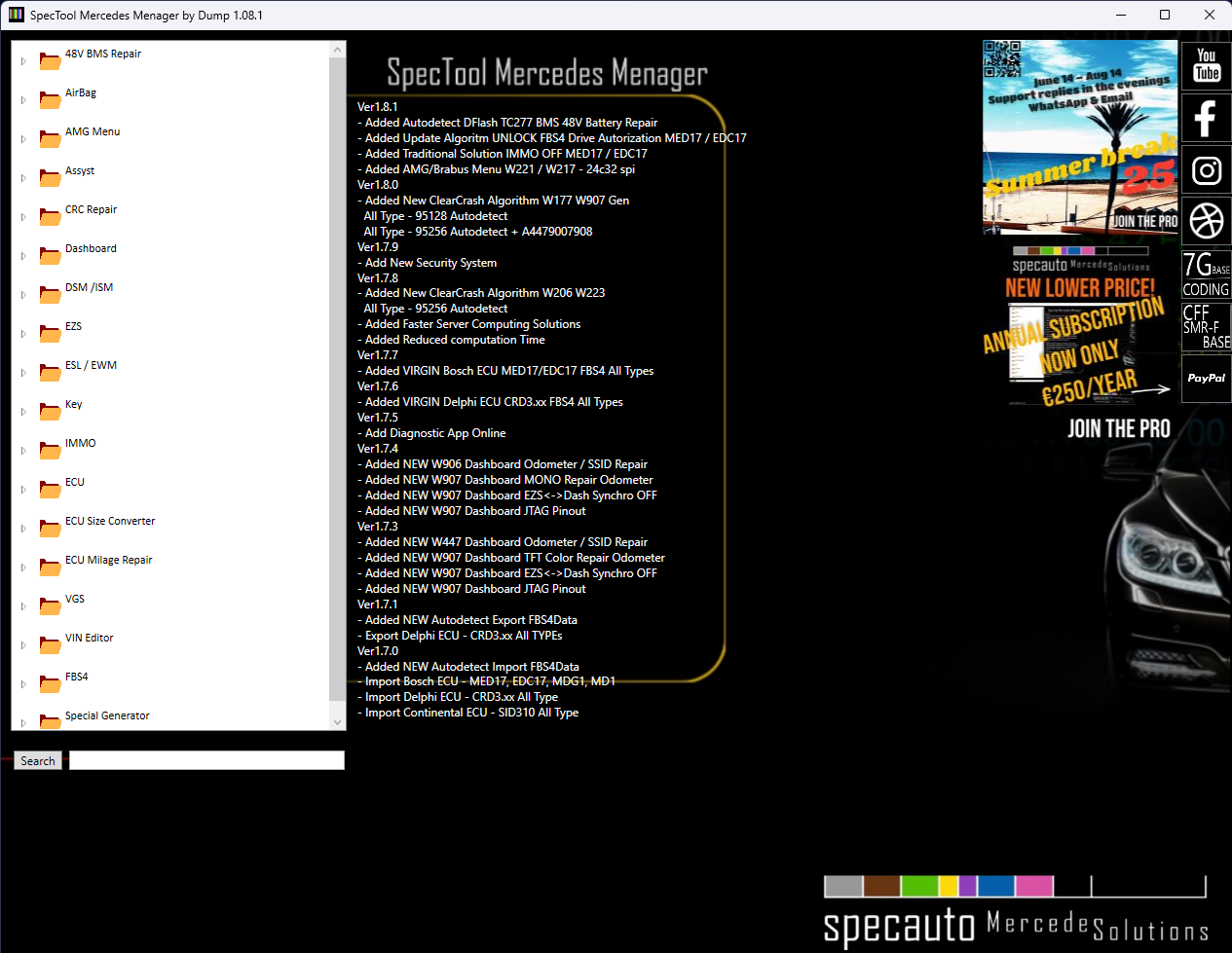
Task: Select the DSM /ISM label
Action: [89, 287]
